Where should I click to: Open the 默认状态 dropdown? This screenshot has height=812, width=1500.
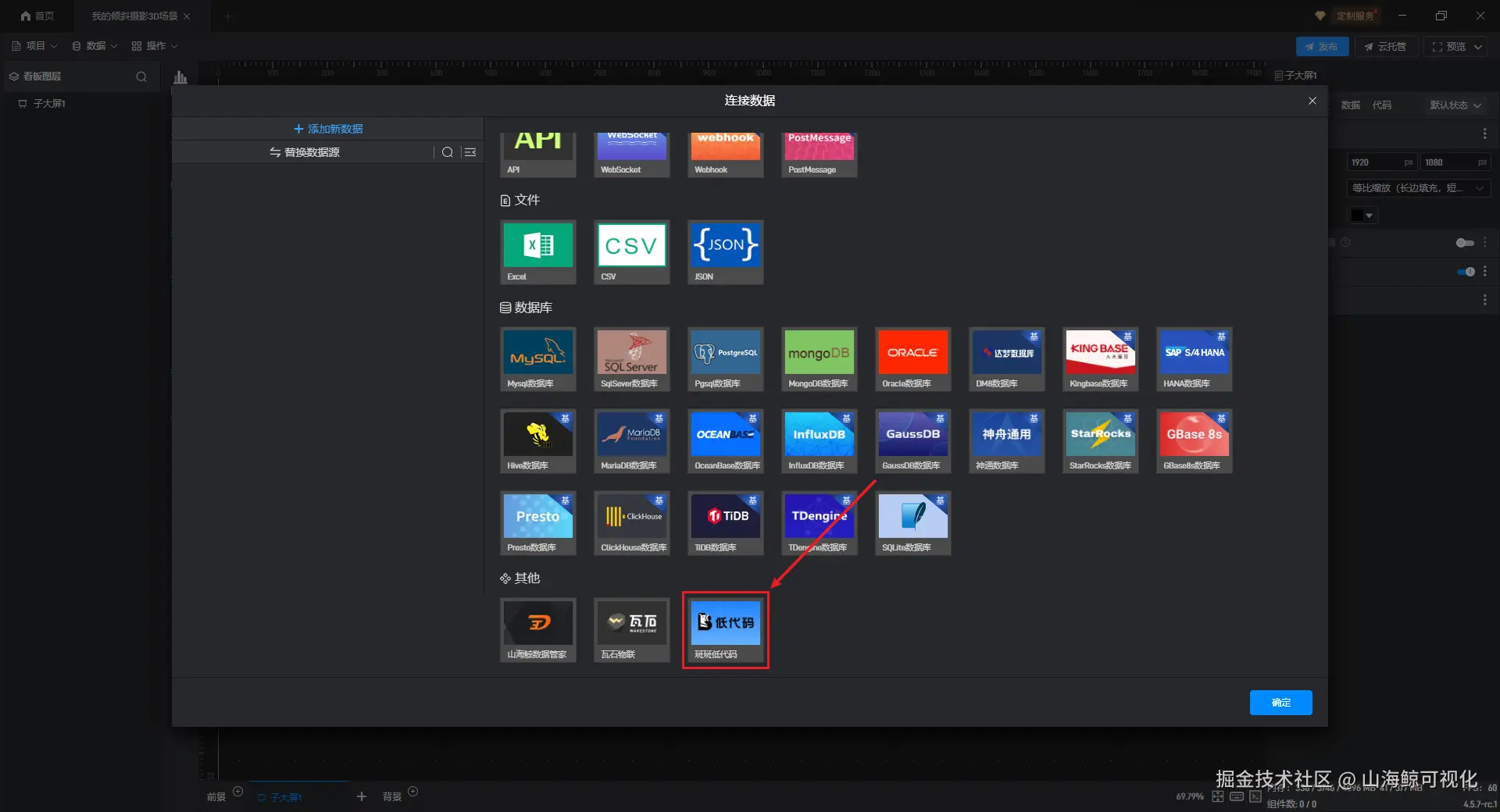(1455, 105)
